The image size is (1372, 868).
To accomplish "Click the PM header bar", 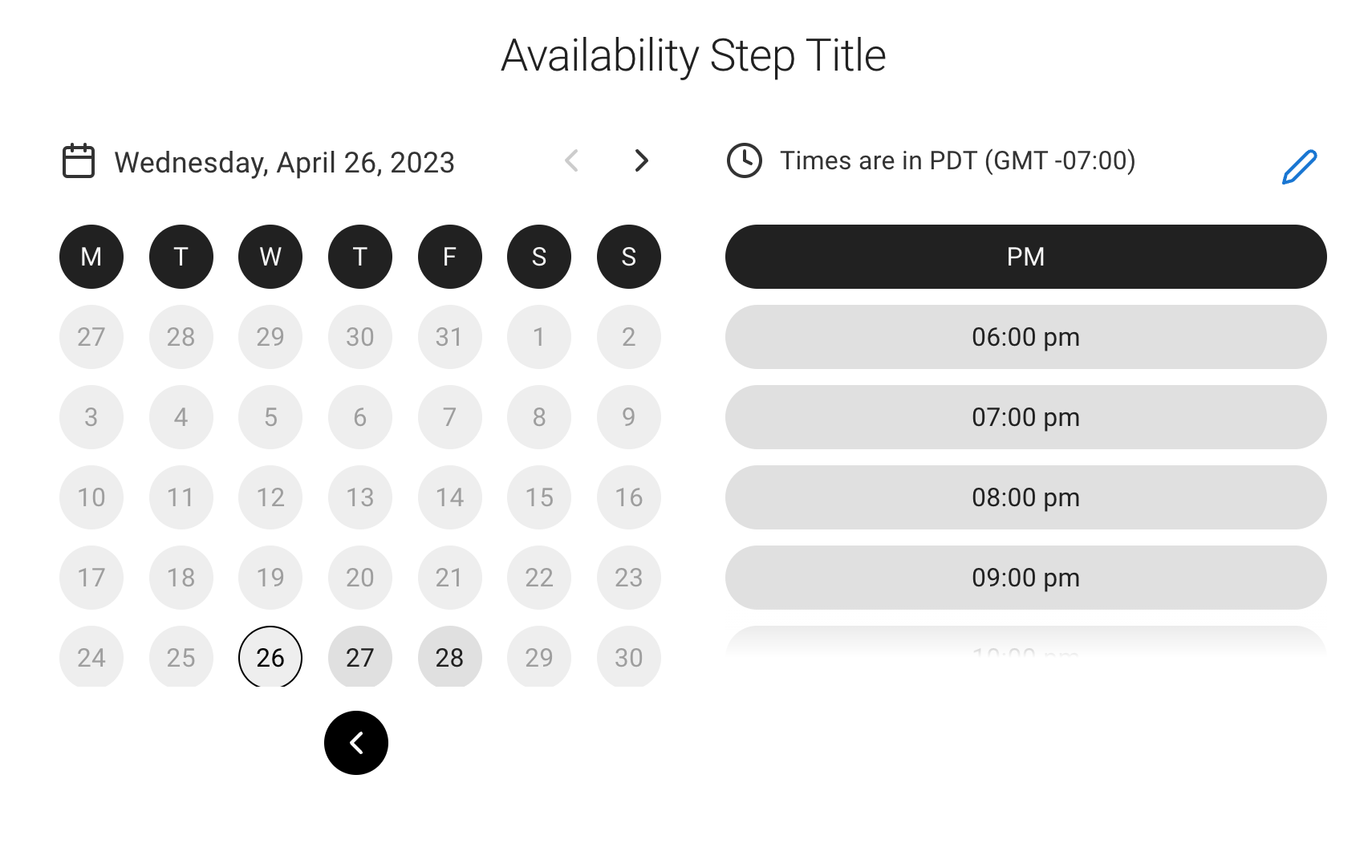I will (1025, 257).
